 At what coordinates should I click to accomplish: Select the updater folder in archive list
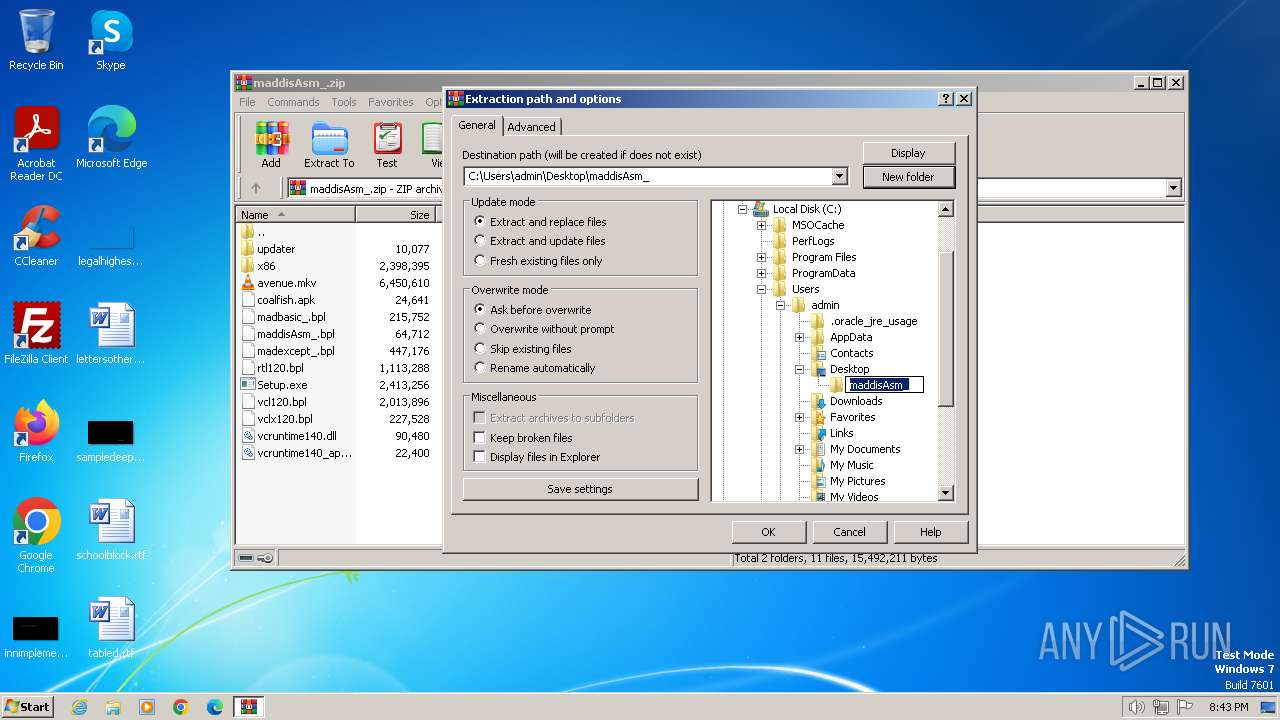click(276, 249)
